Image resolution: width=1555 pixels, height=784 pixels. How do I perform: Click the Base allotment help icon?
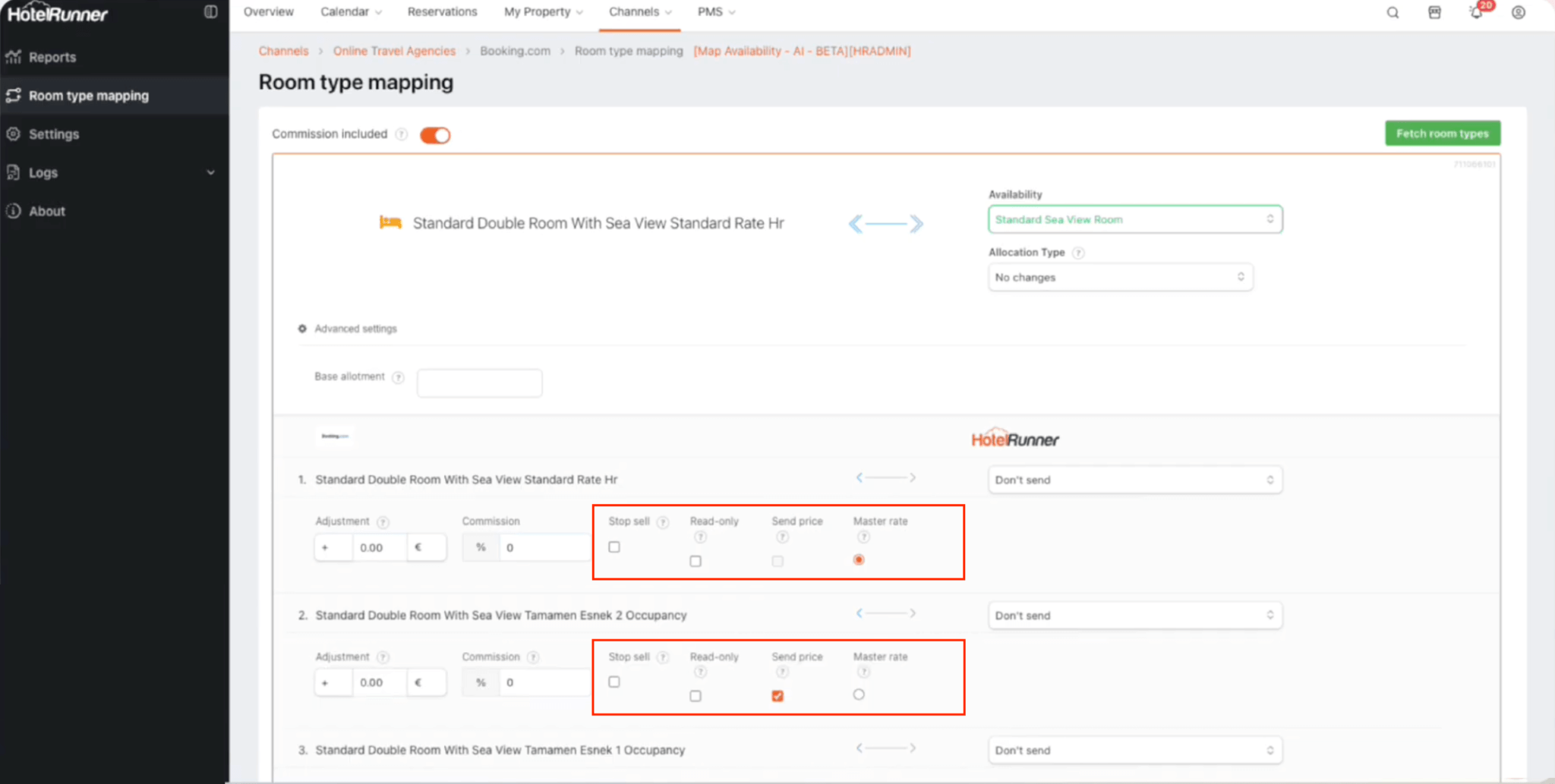pyautogui.click(x=398, y=377)
